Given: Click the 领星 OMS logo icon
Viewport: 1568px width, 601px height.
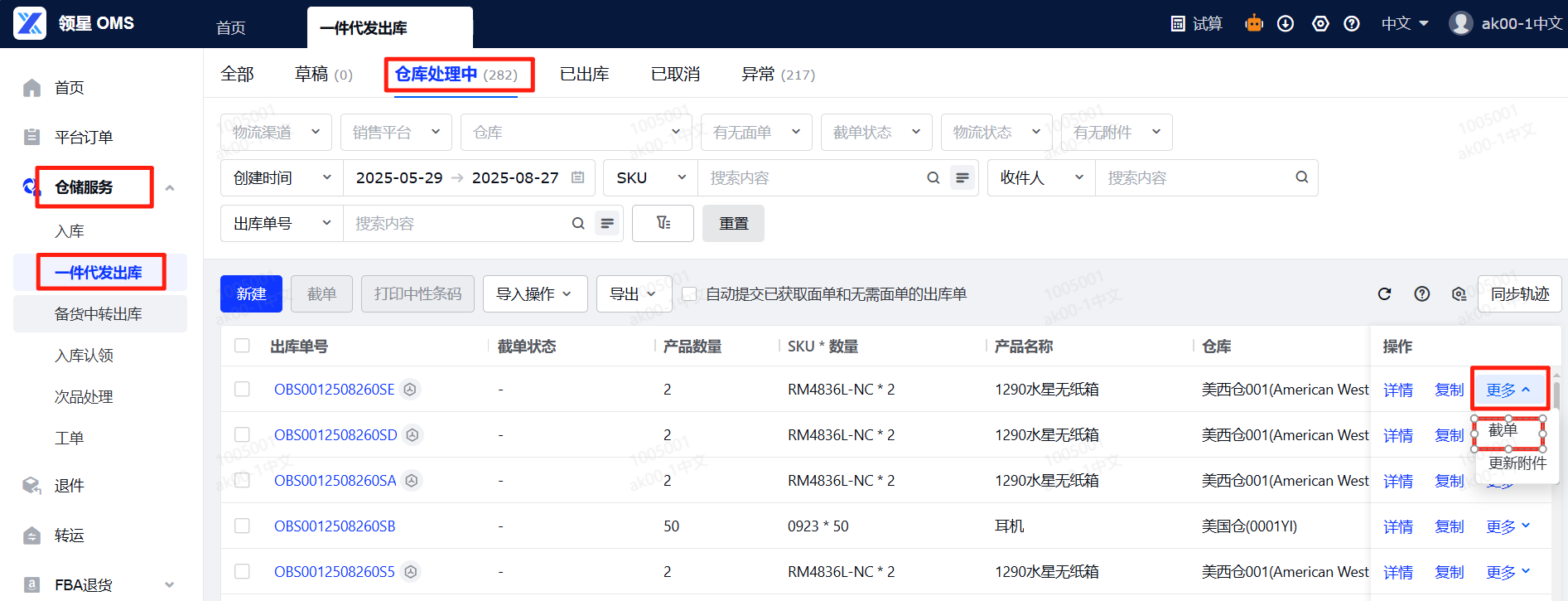Looking at the screenshot, I should 30,23.
